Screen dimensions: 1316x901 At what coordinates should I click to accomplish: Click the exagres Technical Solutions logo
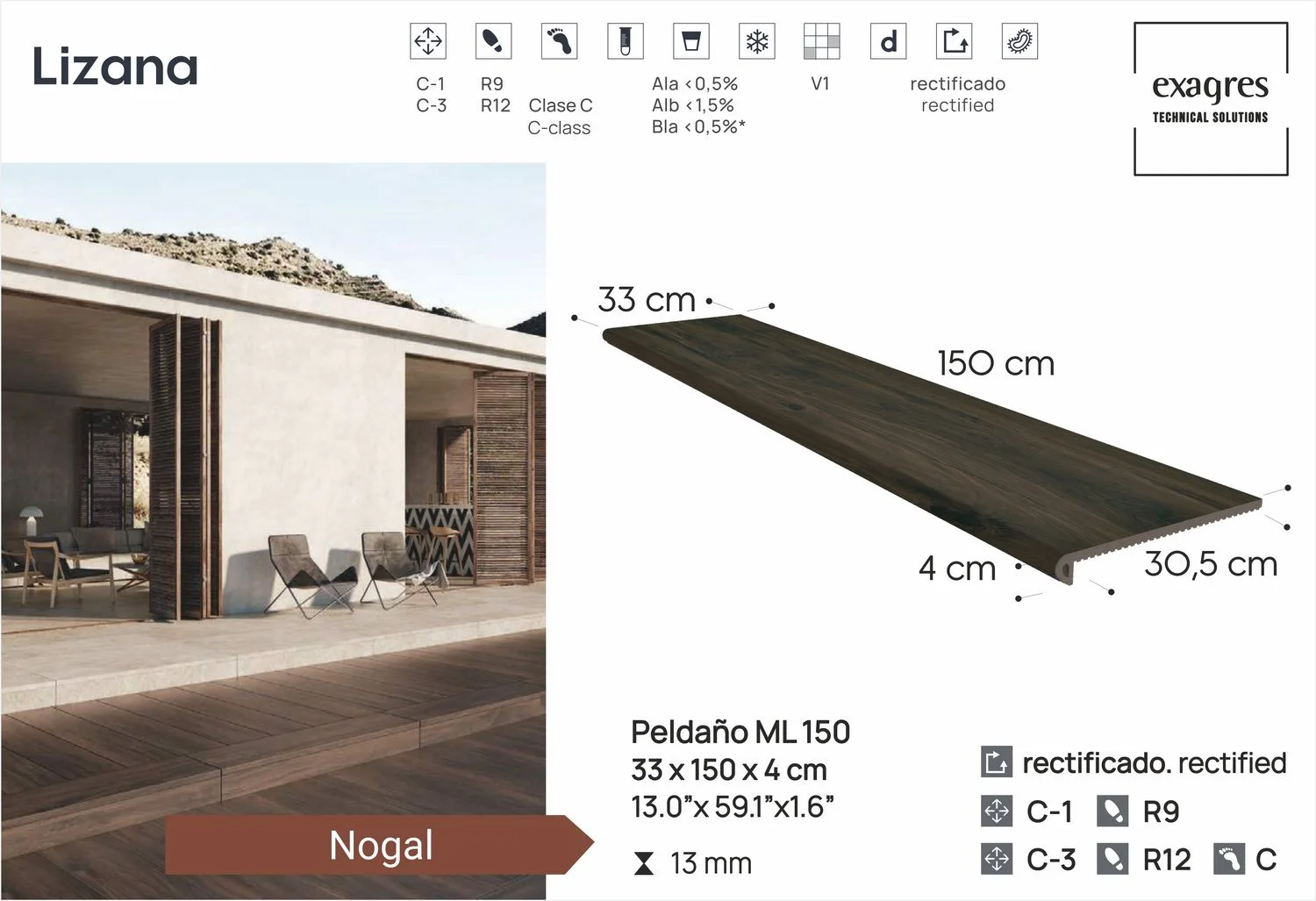pos(1210,98)
